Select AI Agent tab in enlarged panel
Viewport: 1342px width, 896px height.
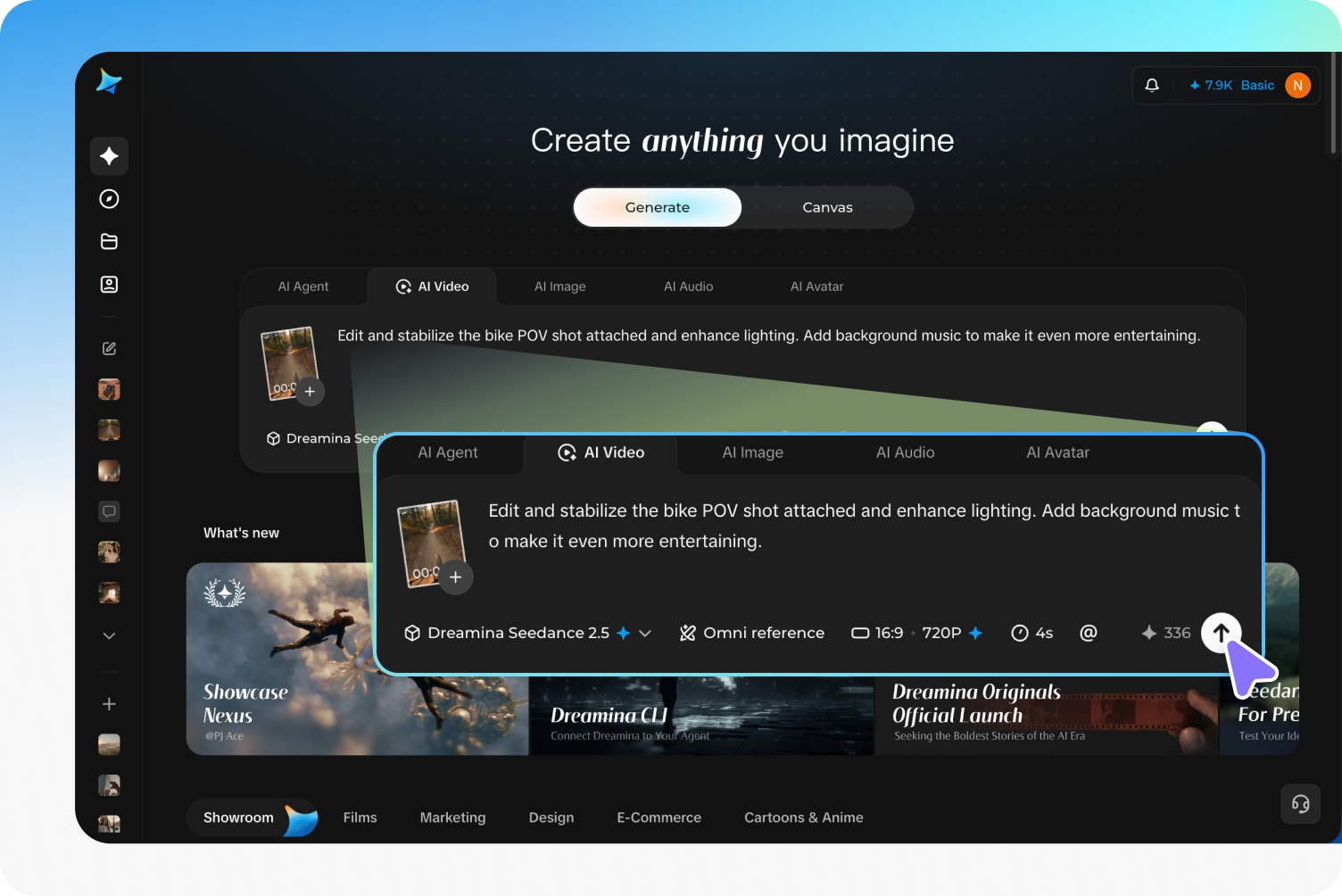tap(448, 452)
